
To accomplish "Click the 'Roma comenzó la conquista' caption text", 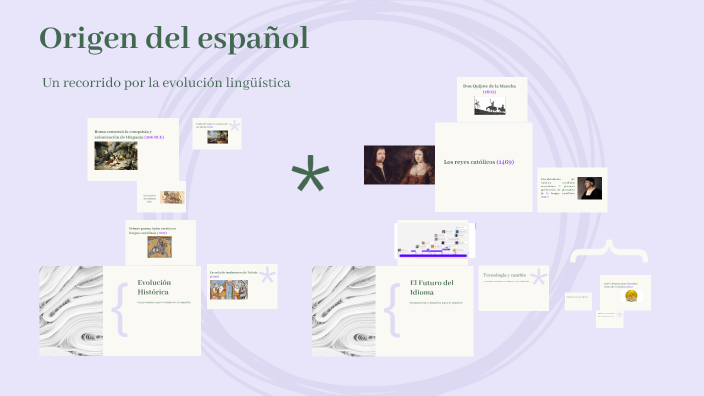I will tap(129, 134).
